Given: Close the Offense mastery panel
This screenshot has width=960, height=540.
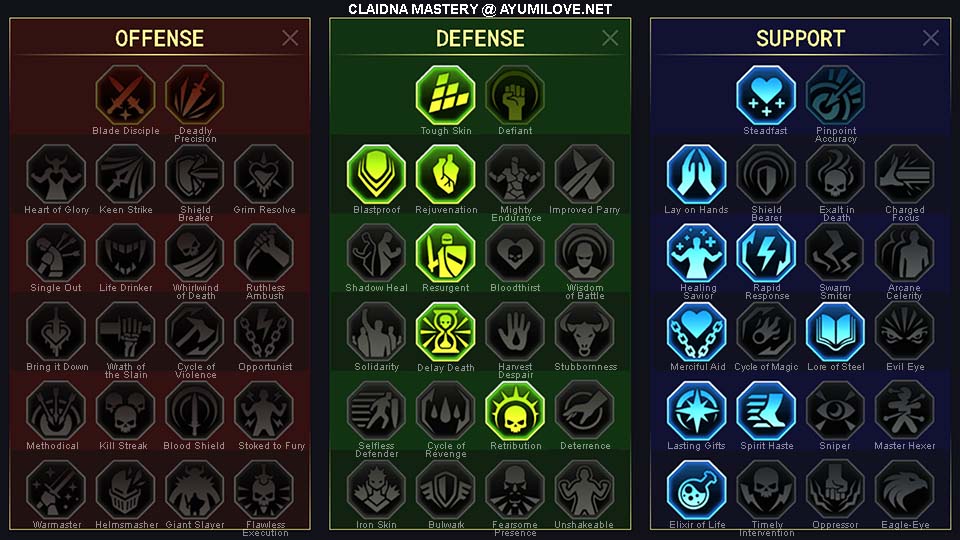Looking at the screenshot, I should click(290, 38).
